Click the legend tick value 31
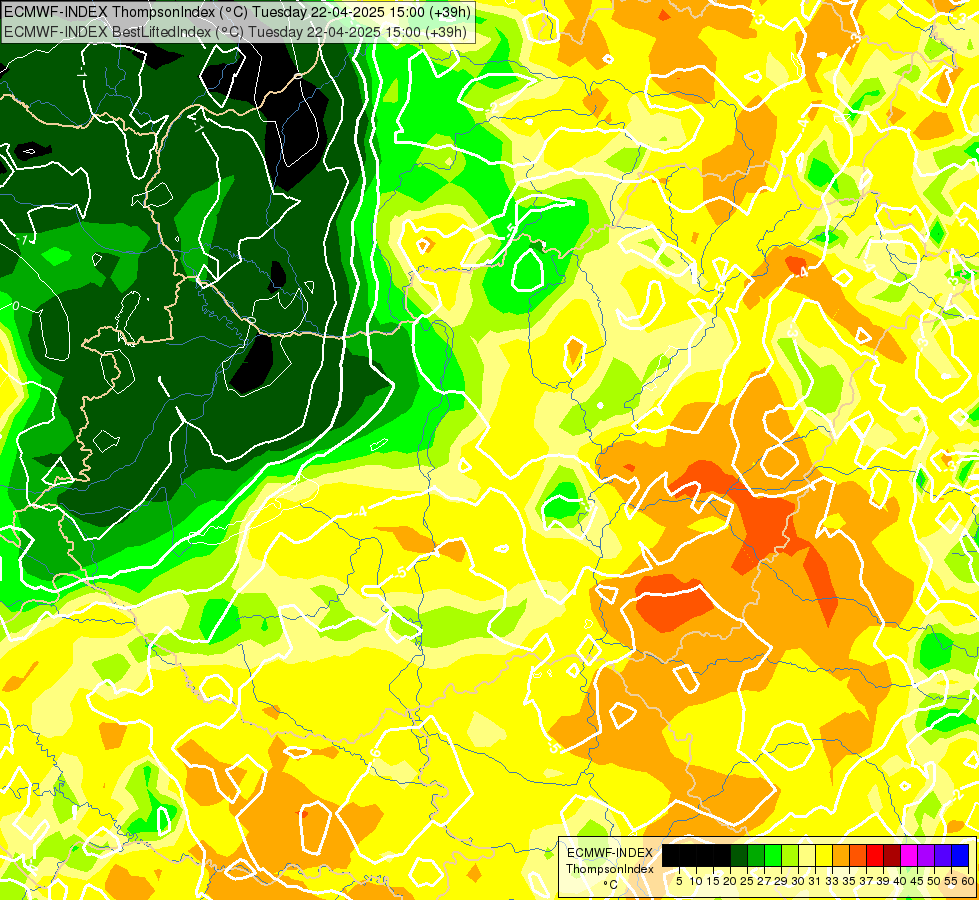Viewport: 979px width, 900px height. pos(815,881)
